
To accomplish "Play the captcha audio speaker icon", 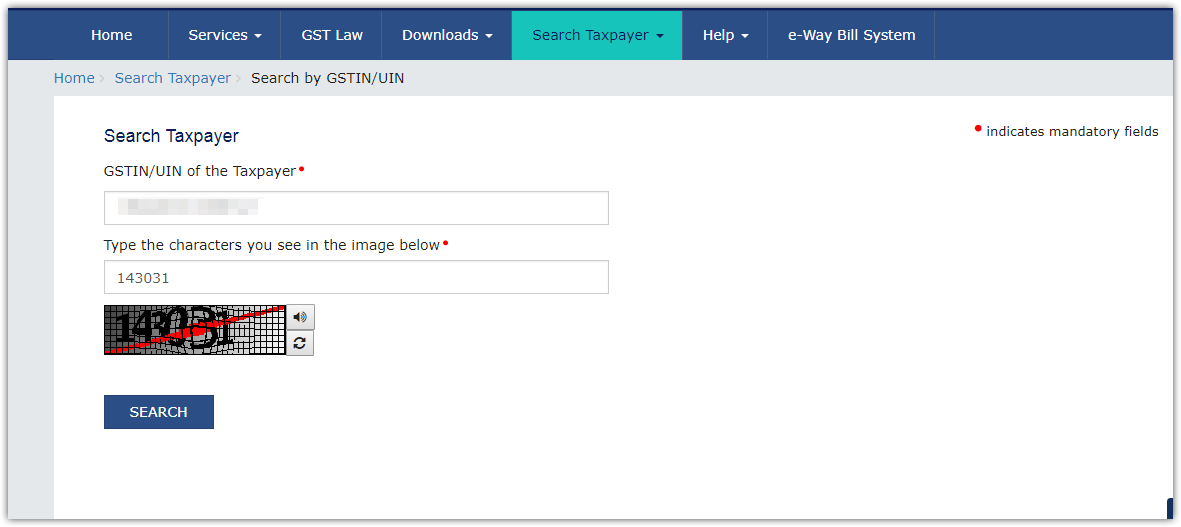I will coord(300,317).
